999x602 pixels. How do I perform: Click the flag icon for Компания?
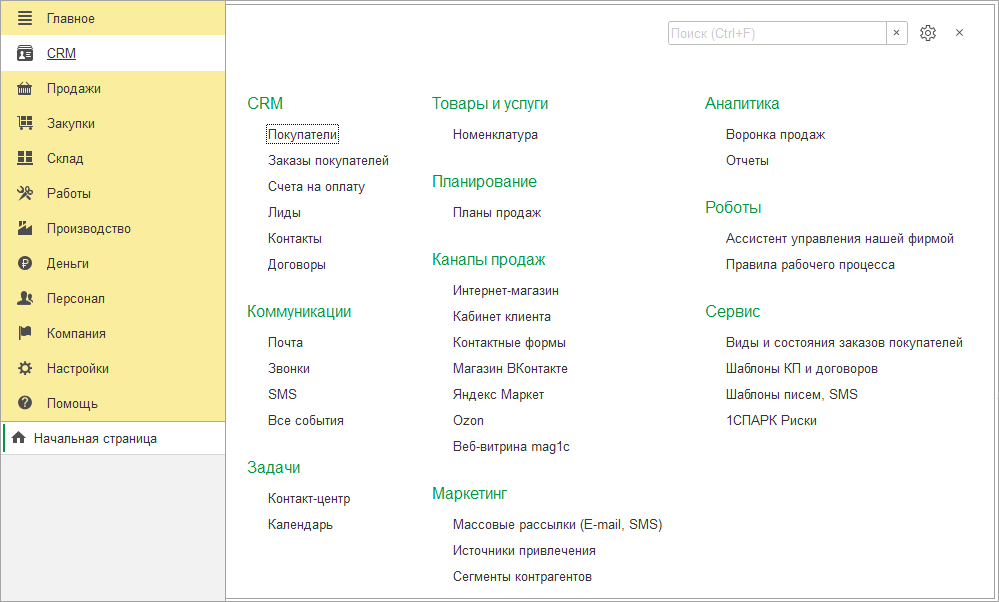(x=25, y=334)
